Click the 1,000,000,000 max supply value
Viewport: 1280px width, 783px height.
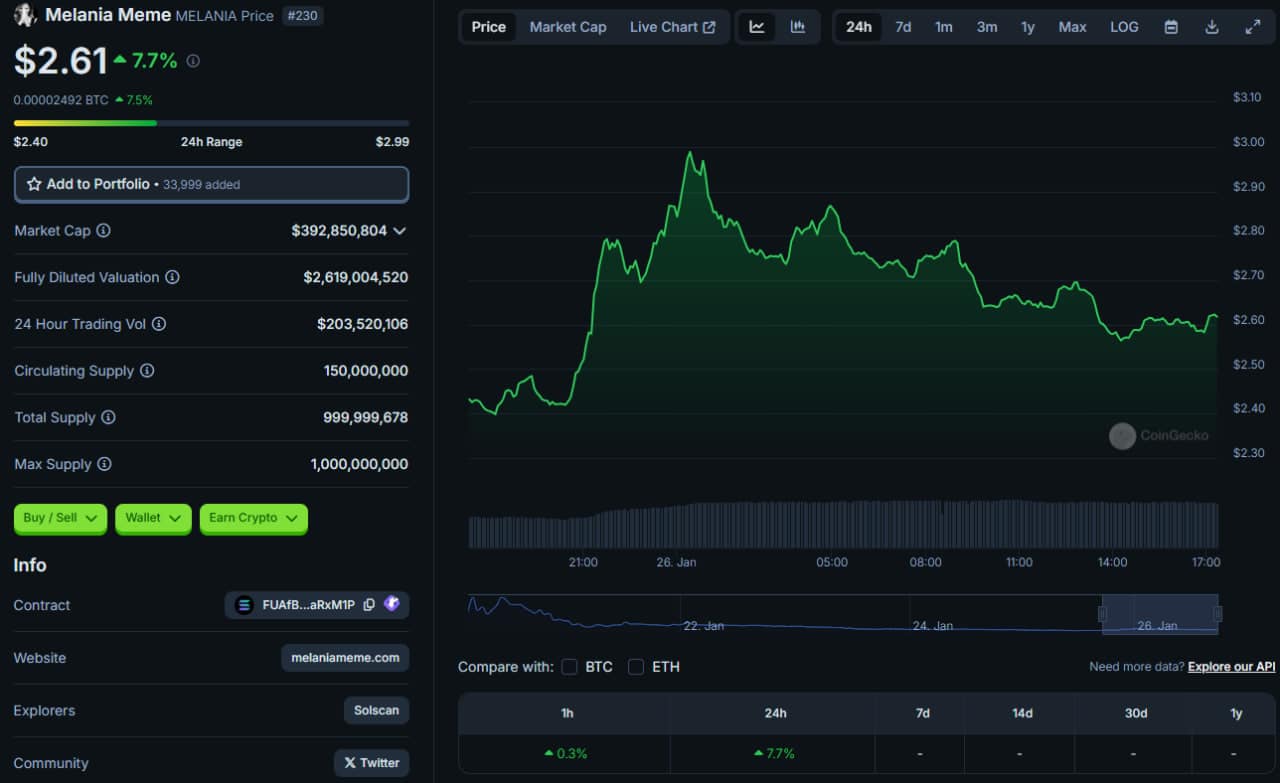[x=359, y=464]
